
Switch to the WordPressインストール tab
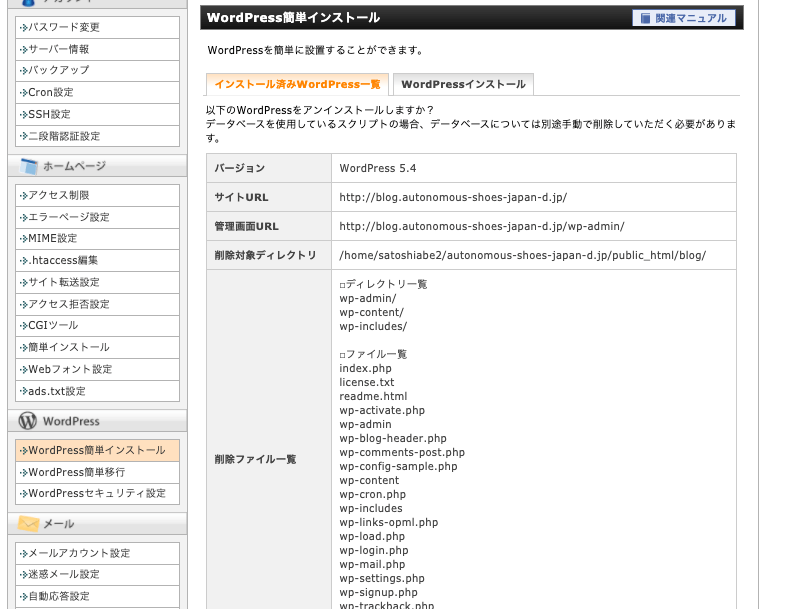[x=463, y=84]
